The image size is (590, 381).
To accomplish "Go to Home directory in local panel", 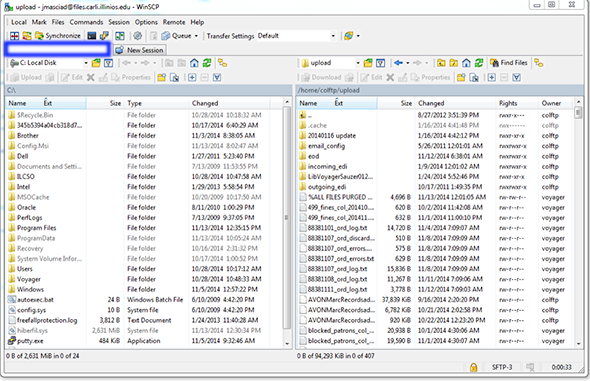I will [194, 63].
